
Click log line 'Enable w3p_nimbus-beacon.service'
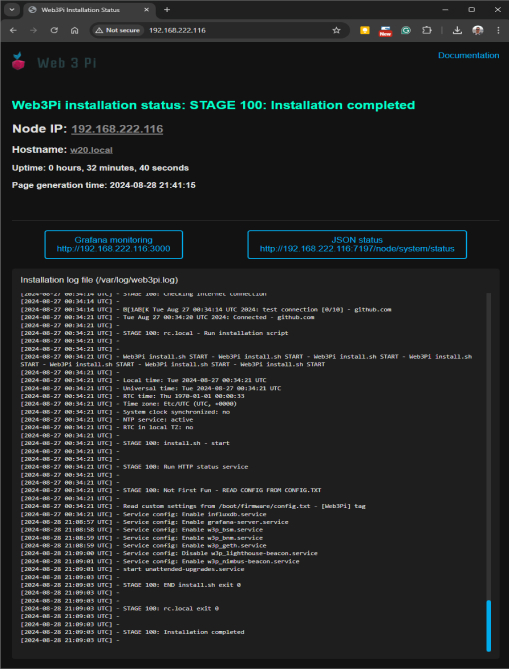(160, 561)
